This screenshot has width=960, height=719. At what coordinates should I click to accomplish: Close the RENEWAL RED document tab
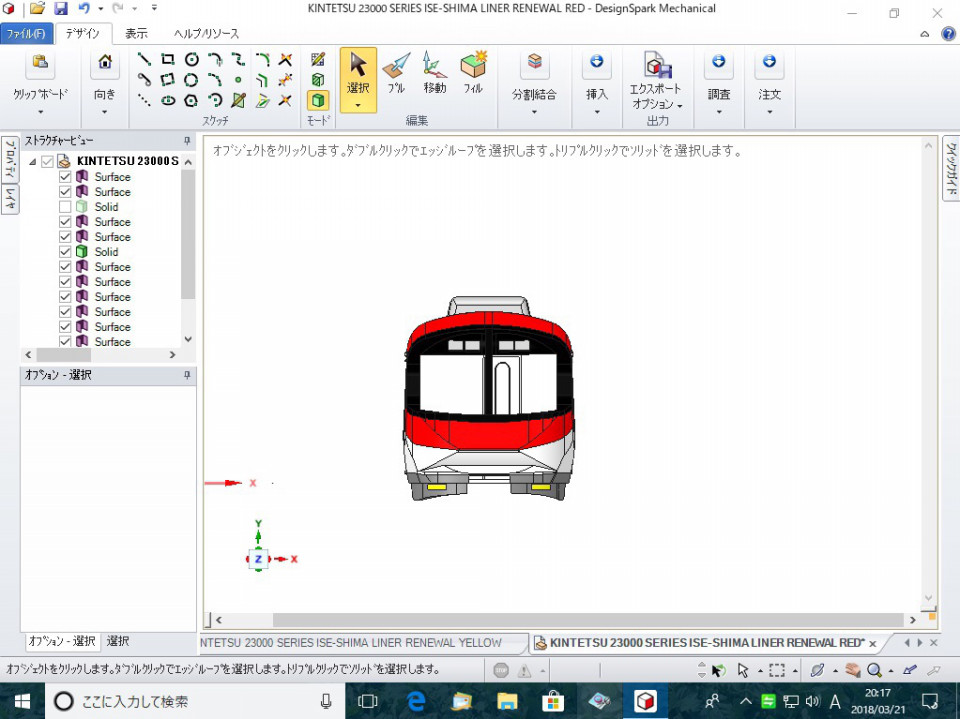tap(872, 643)
